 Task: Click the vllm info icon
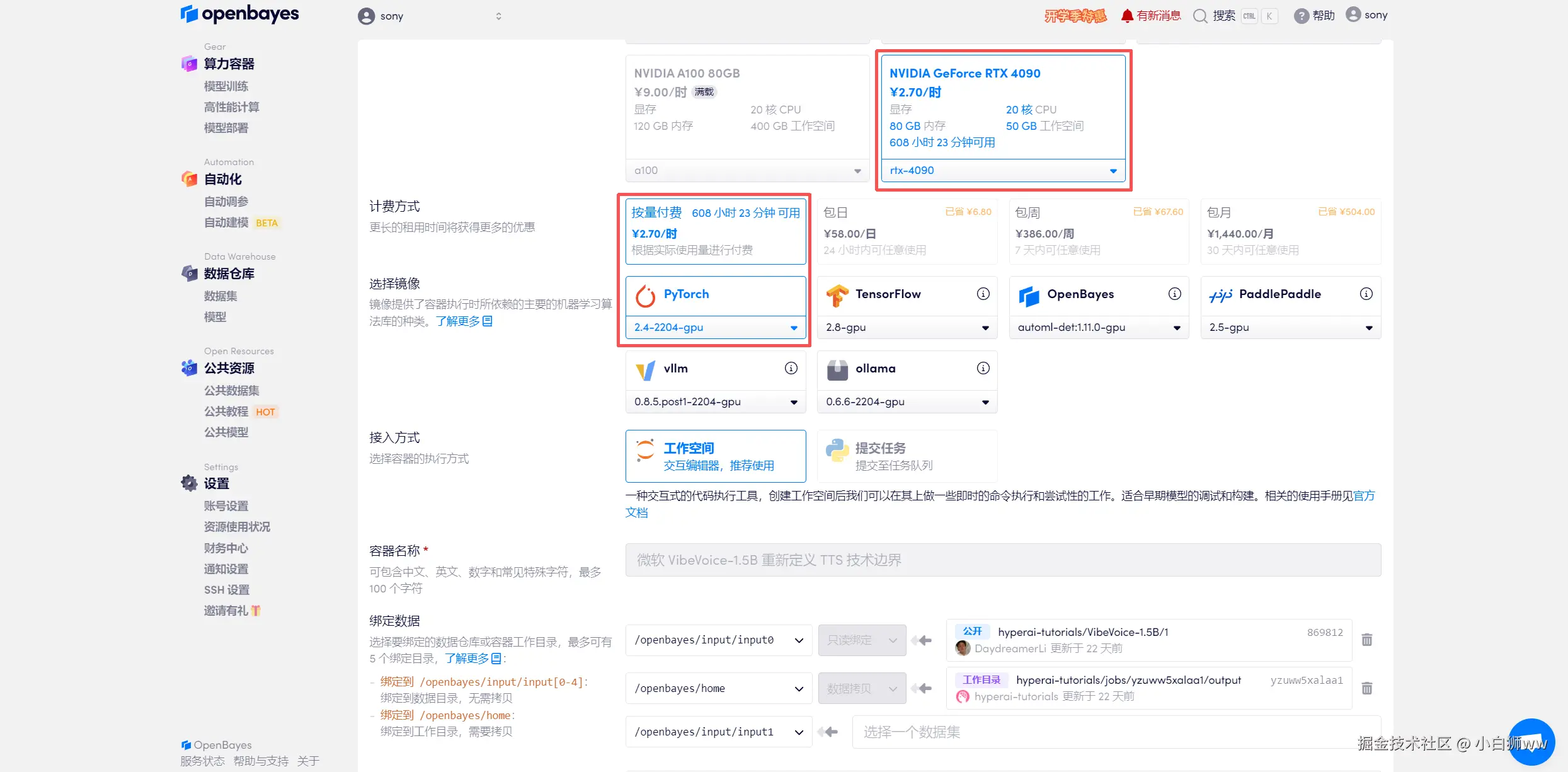pyautogui.click(x=791, y=368)
